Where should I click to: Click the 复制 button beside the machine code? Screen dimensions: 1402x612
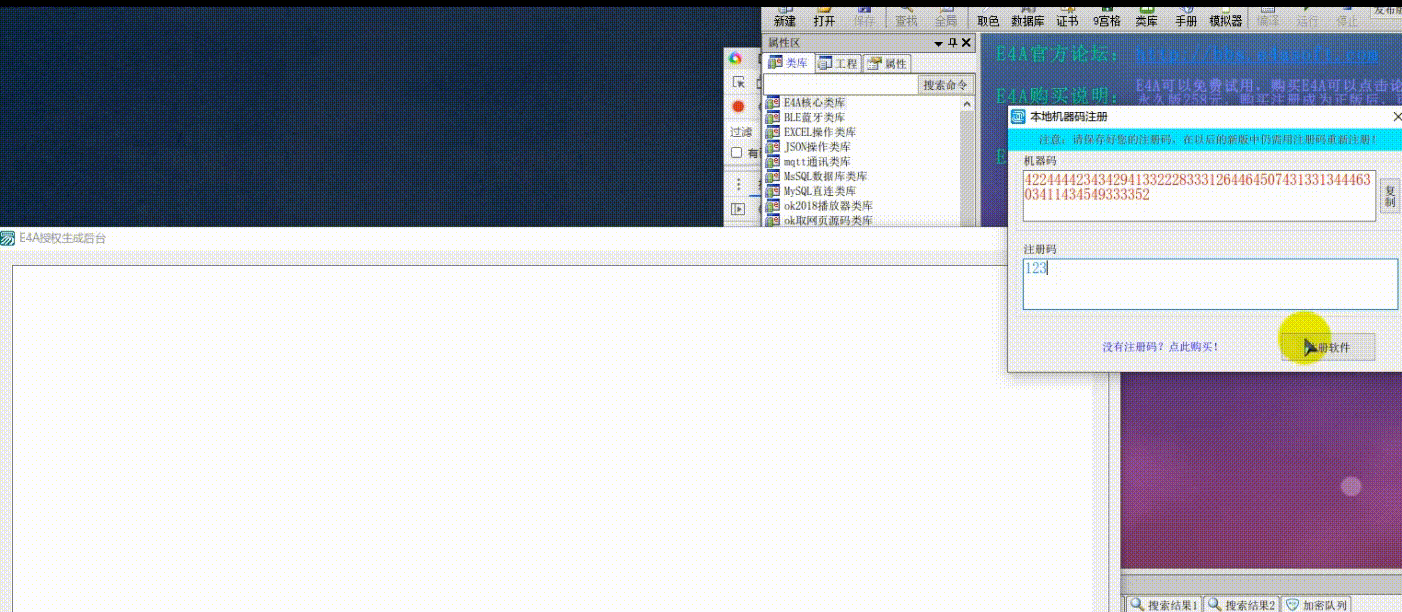click(x=1390, y=196)
